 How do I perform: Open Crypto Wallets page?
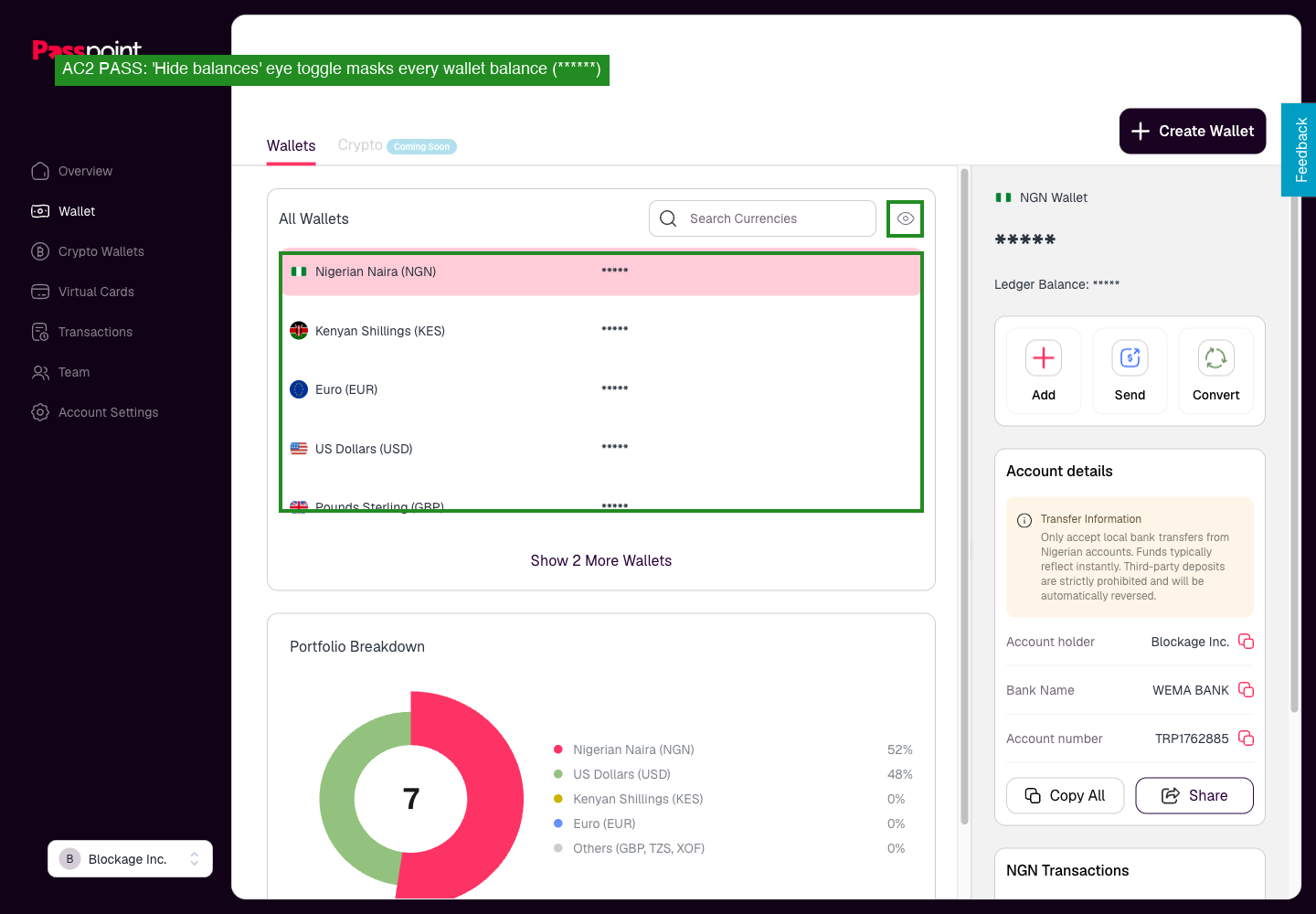(88, 251)
